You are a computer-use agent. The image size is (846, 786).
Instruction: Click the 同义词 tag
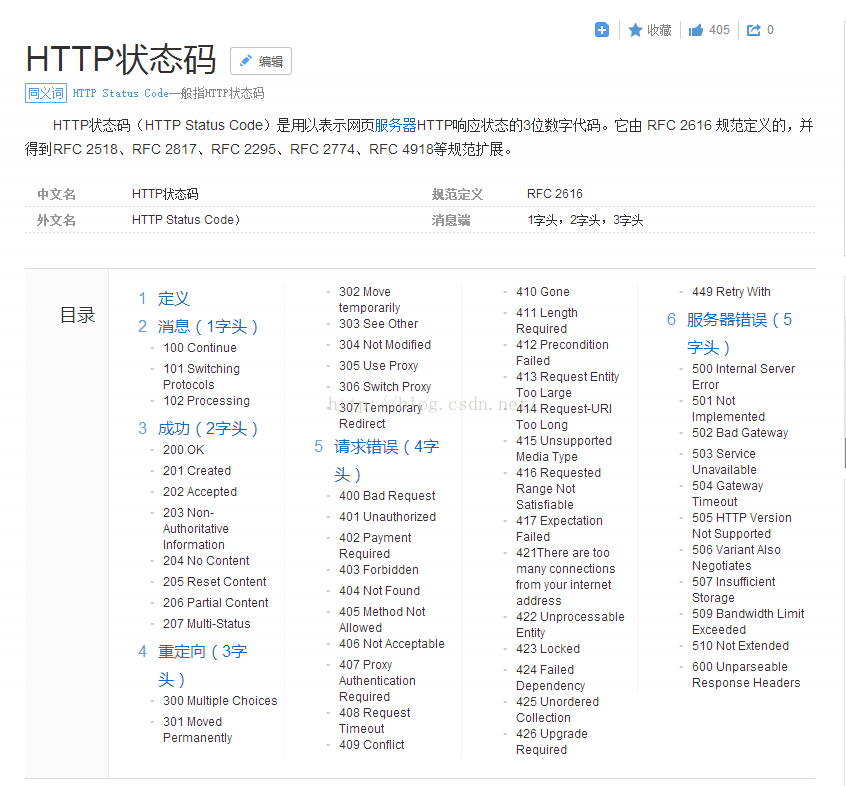[x=46, y=93]
